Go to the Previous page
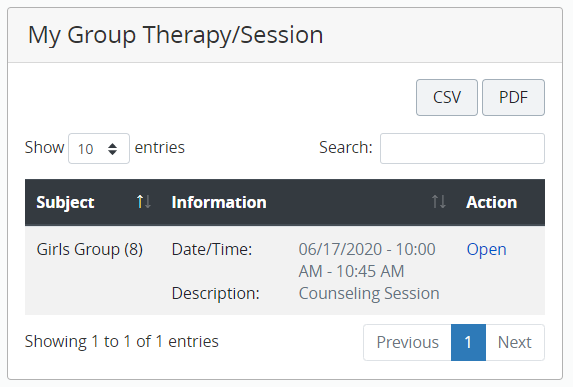 [x=407, y=342]
